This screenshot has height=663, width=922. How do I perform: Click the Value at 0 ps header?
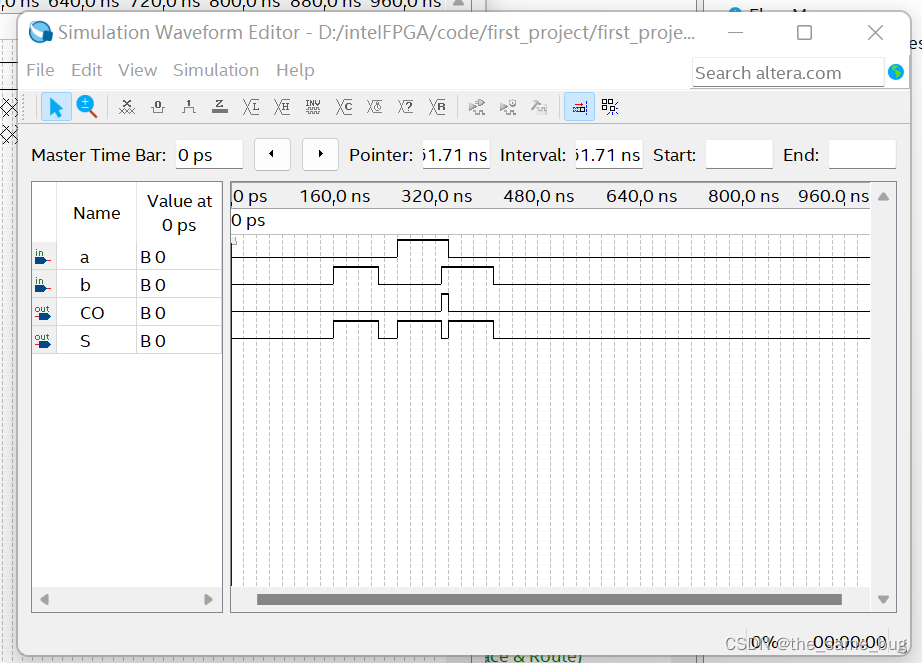pos(179,213)
